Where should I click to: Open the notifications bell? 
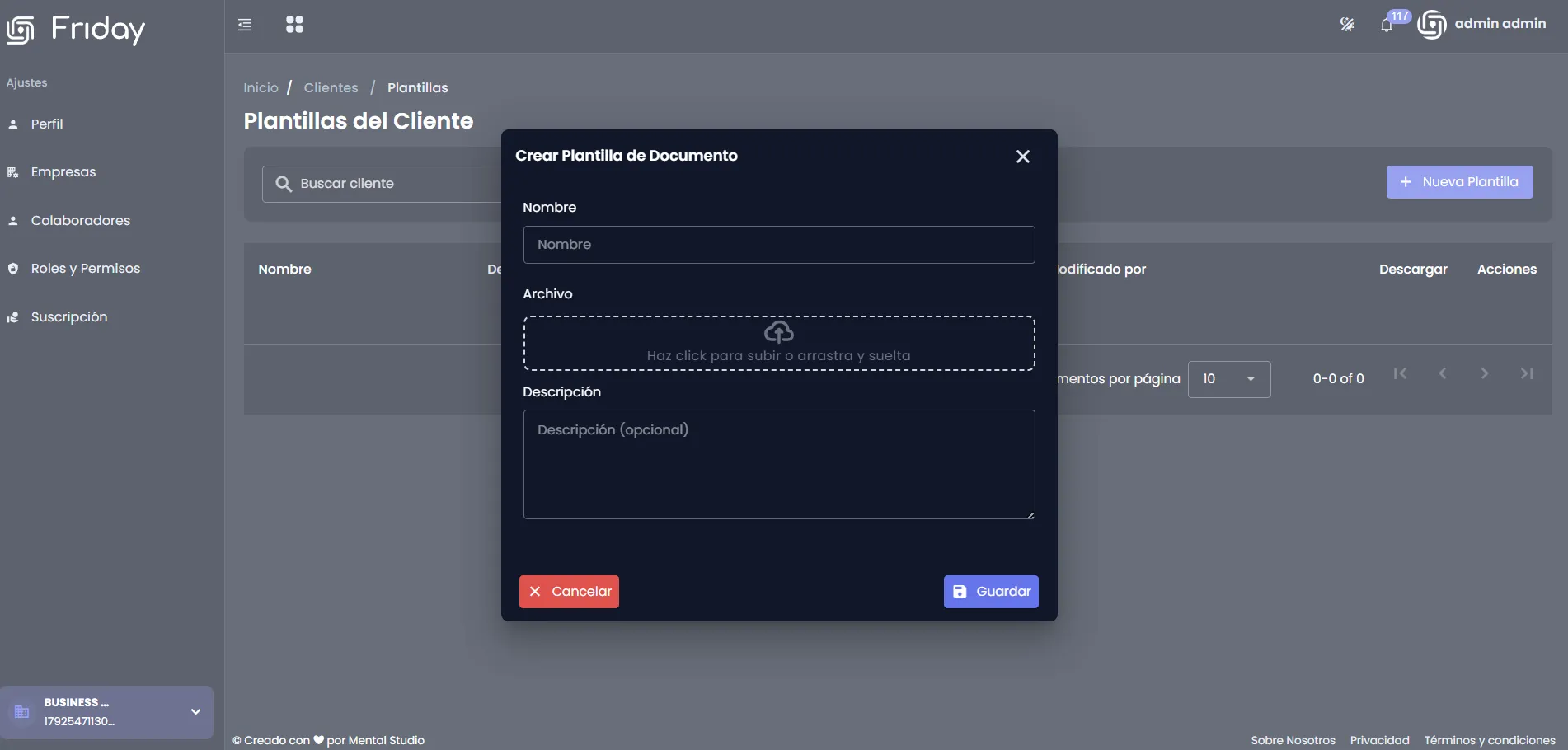(x=1387, y=25)
